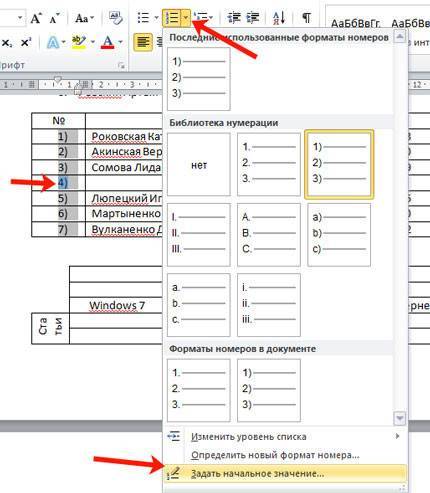Click the Sort A-Z icon
Screen dimensions: 430x493
tap(279, 18)
